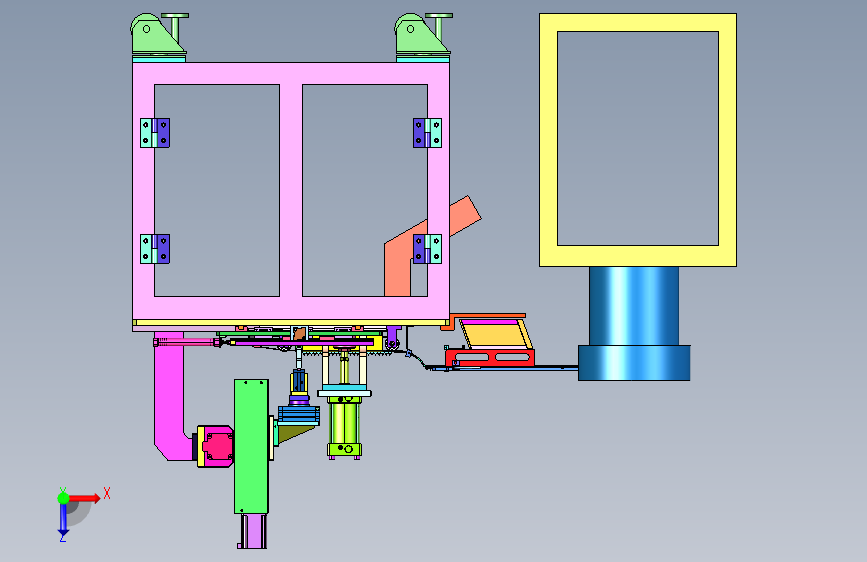Viewport: 867px width, 562px height.
Task: Select the yellow-green pneumatic cylinder
Action: pyautogui.click(x=344, y=423)
